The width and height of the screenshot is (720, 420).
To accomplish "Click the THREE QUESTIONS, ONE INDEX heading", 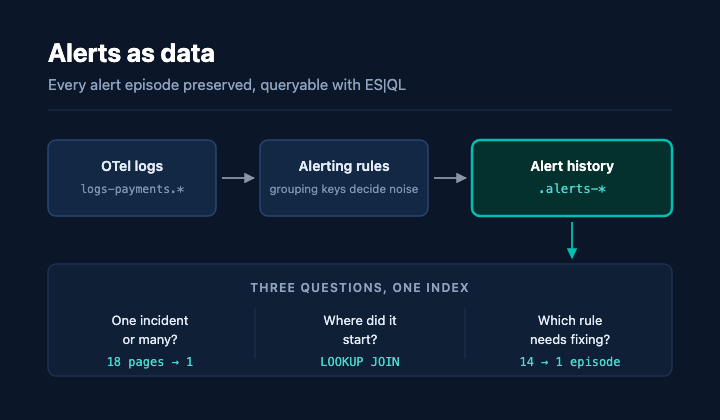I will coord(360,288).
